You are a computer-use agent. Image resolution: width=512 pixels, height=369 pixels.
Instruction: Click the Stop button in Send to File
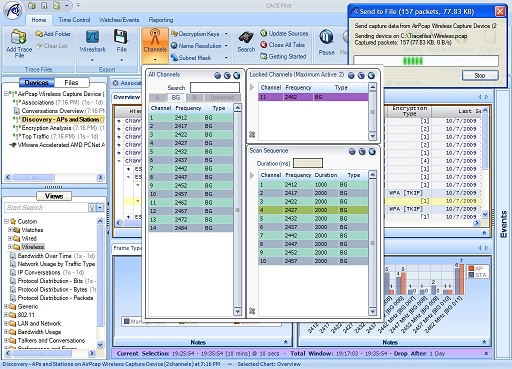(480, 75)
